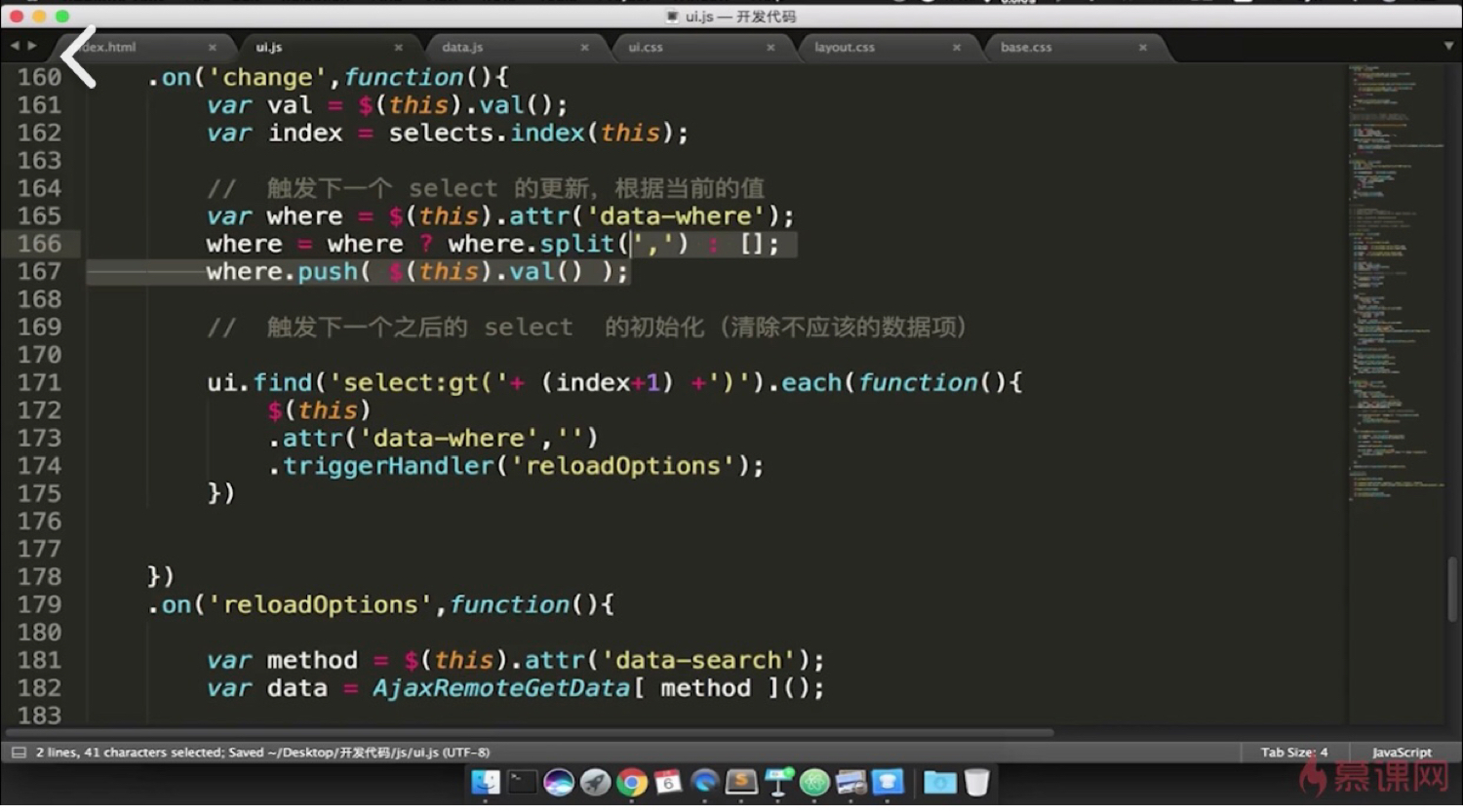
Task: Click the blue chef-hat dock icon
Action: pyautogui.click(x=888, y=782)
